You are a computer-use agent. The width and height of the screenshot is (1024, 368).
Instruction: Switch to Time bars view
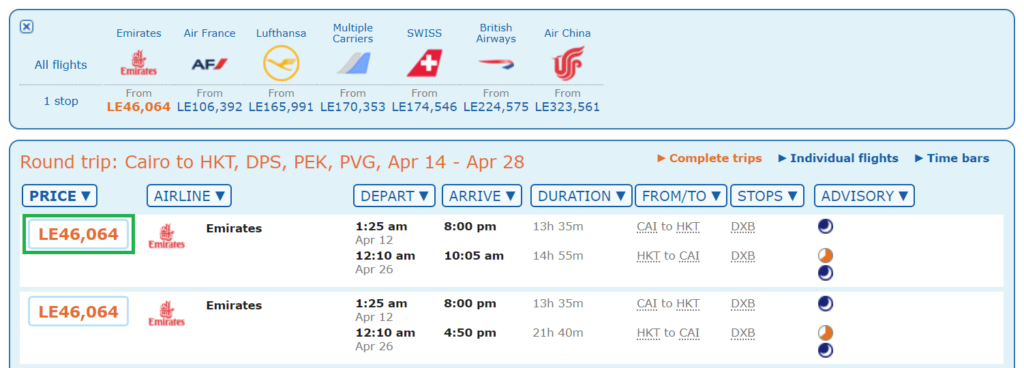tap(952, 159)
